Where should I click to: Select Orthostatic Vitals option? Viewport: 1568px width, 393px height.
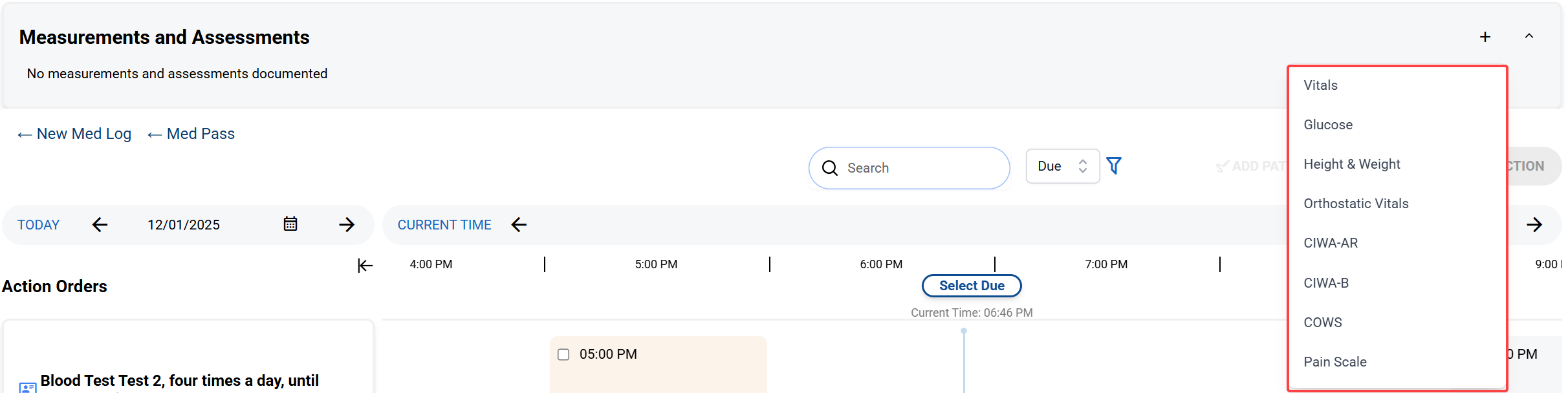click(1356, 204)
